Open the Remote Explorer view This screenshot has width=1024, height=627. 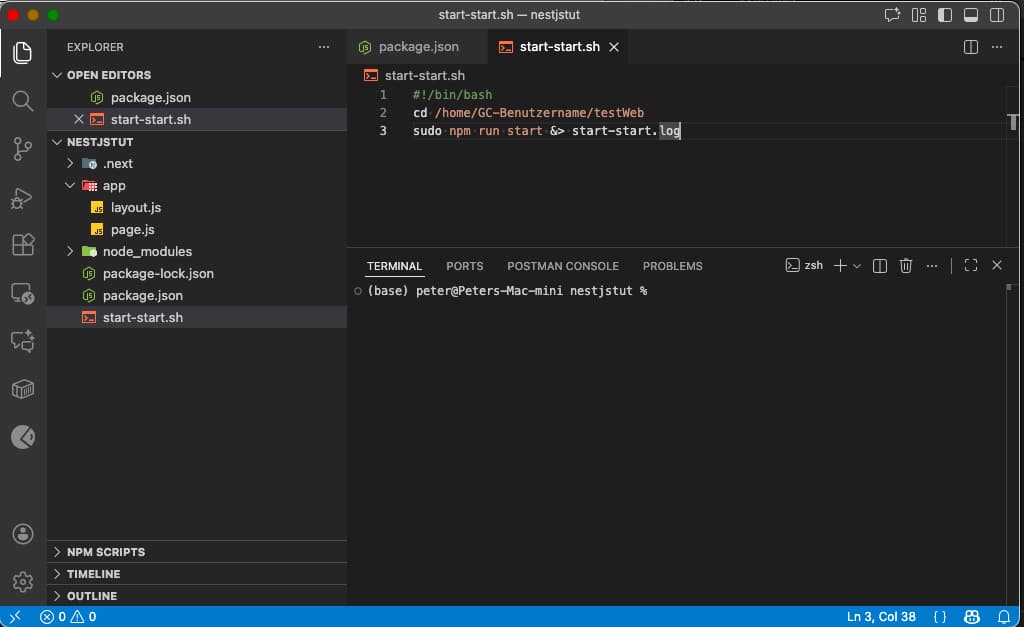click(22, 293)
